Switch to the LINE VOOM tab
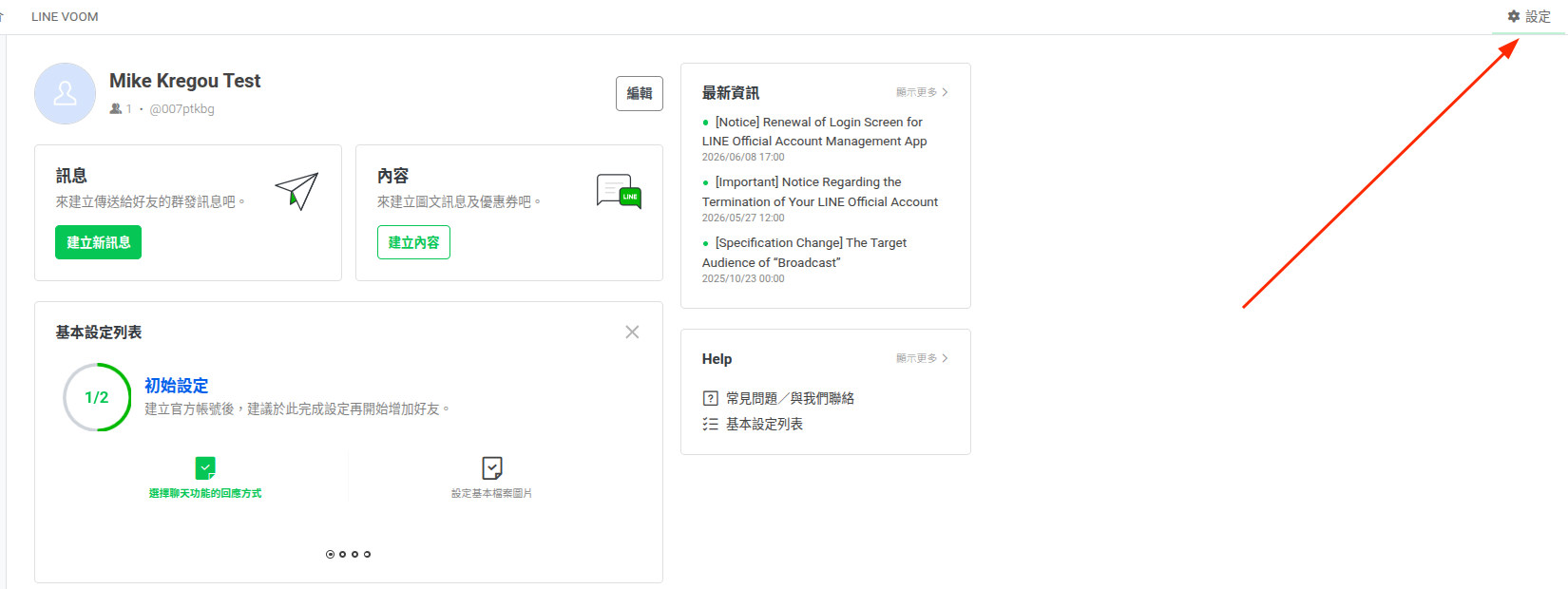Viewport: 1568px width, 589px height. tap(65, 16)
